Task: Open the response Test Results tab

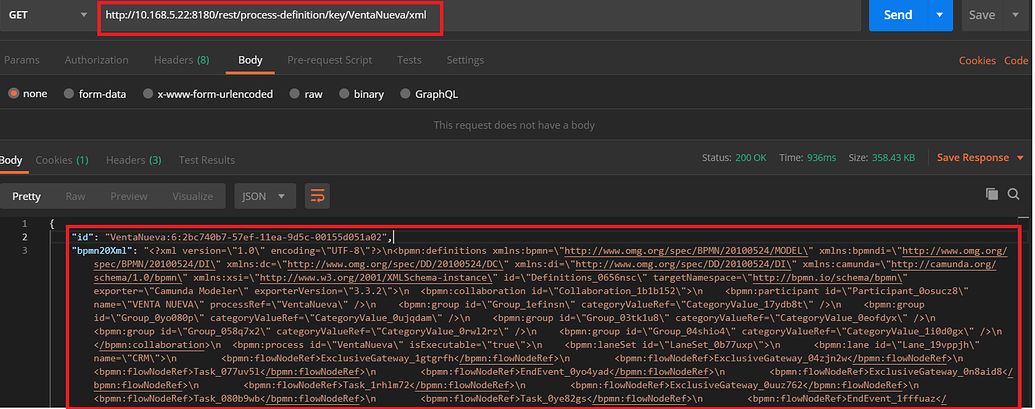Action: click(x=206, y=160)
